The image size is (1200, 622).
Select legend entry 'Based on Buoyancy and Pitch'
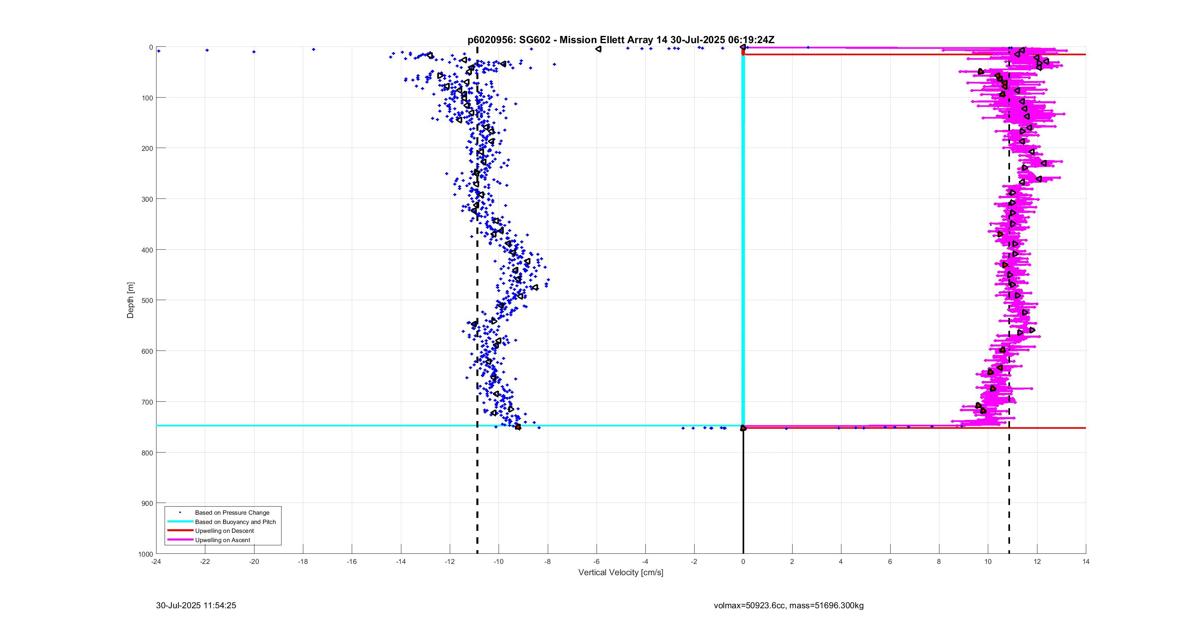click(x=236, y=522)
